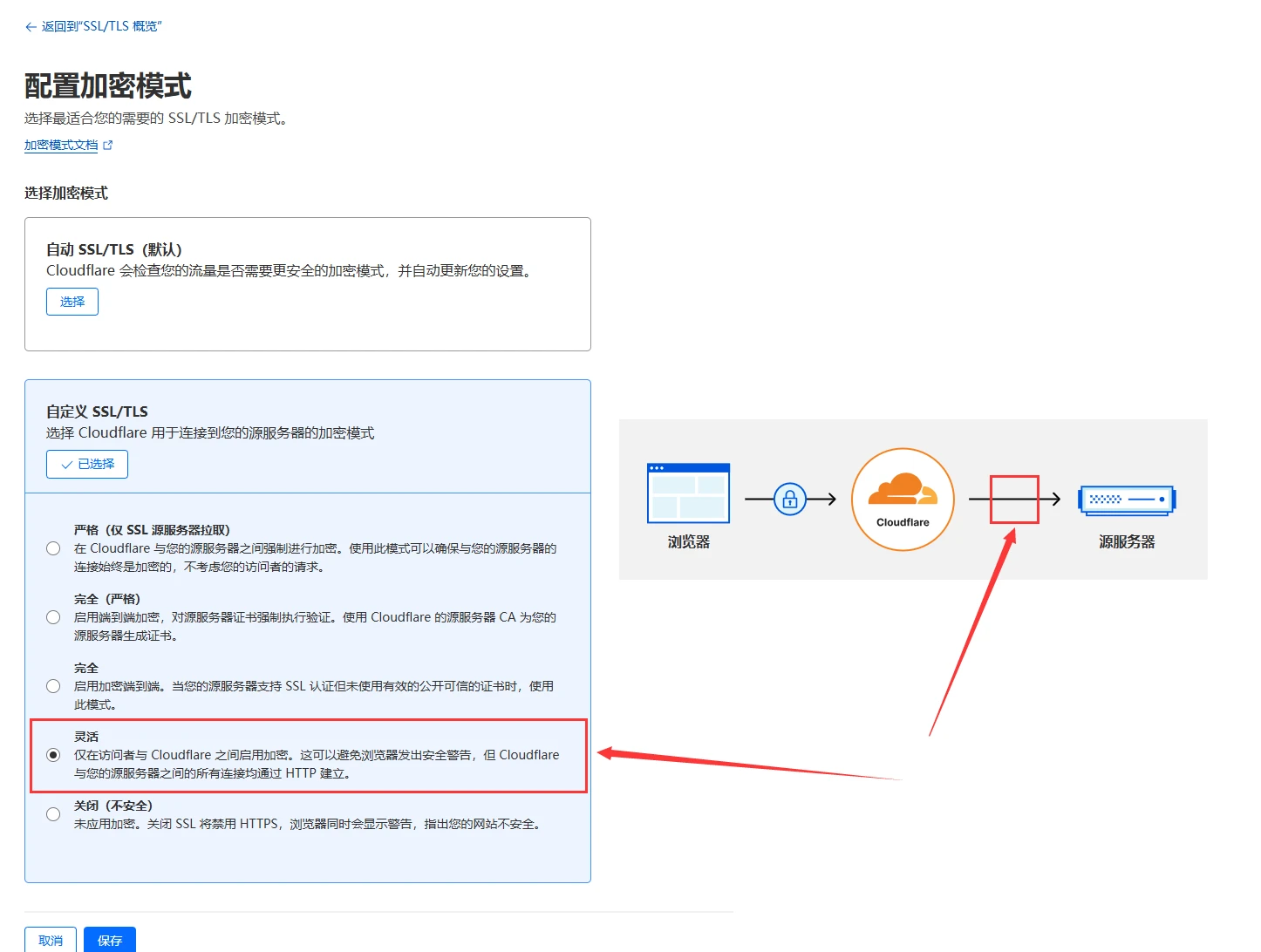Open the 加密模式文档 documentation link
Viewport: 1261px width, 952px height.
[61, 145]
